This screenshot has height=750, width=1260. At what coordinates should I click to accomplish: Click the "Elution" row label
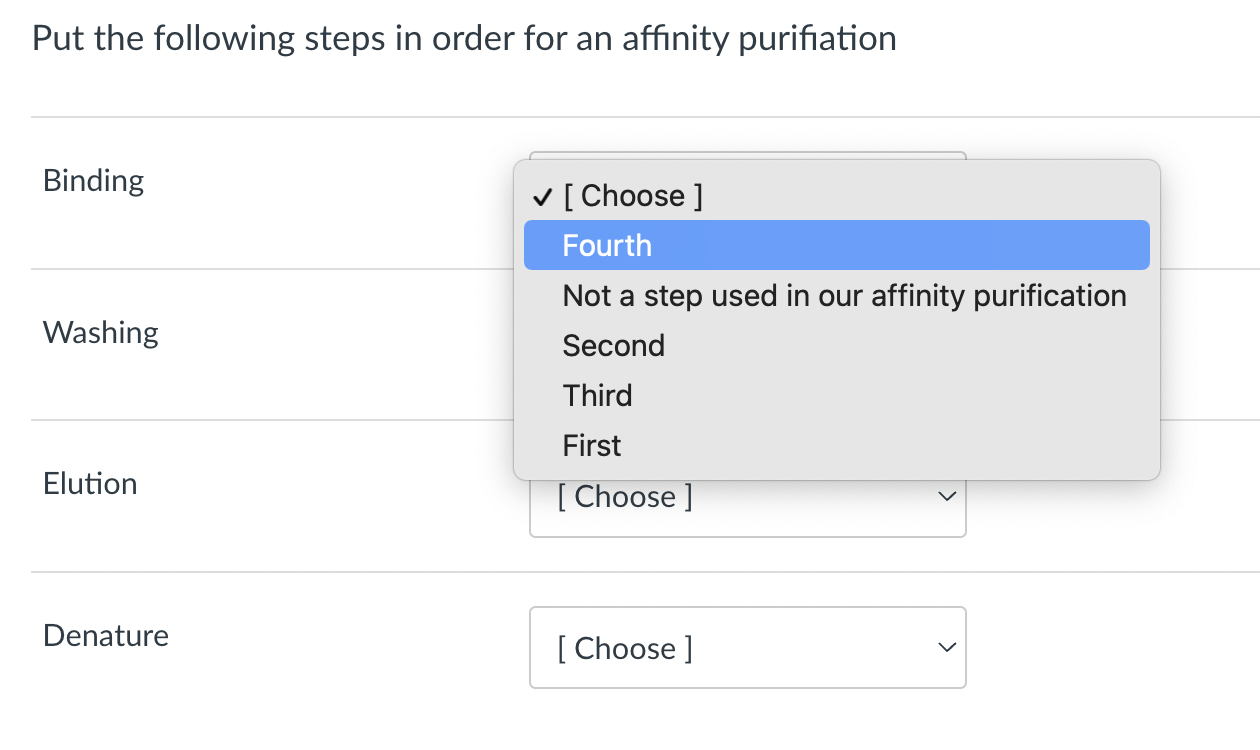tap(90, 483)
